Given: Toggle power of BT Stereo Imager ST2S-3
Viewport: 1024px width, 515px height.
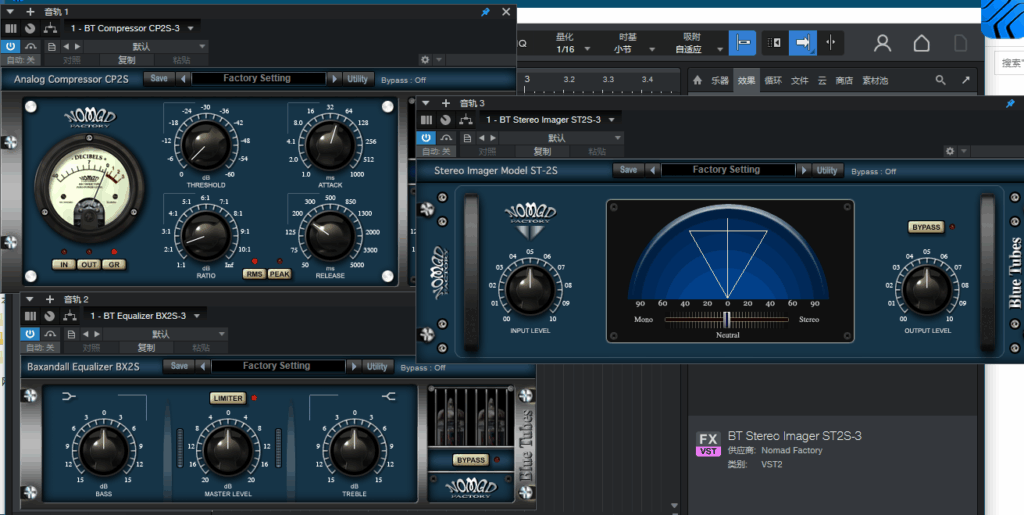Looking at the screenshot, I should tap(426, 138).
